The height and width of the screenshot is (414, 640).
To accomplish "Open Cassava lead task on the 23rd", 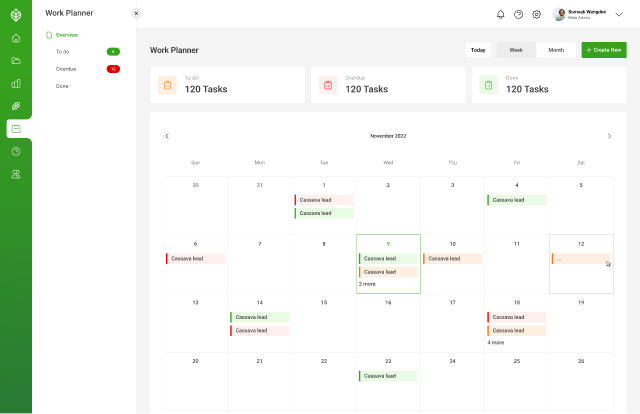I will pyautogui.click(x=388, y=376).
